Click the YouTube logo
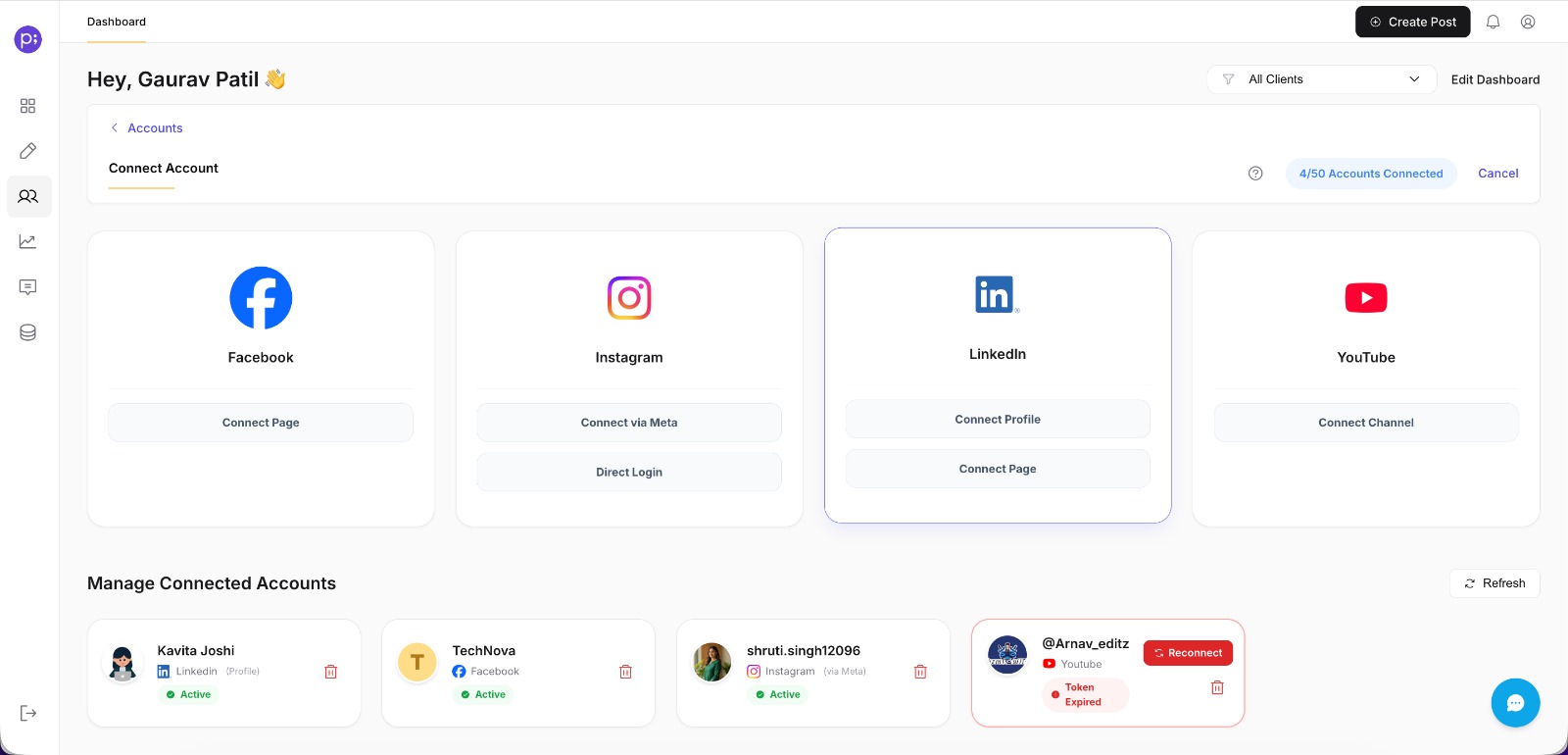Viewport: 1568px width, 755px height. [x=1366, y=298]
